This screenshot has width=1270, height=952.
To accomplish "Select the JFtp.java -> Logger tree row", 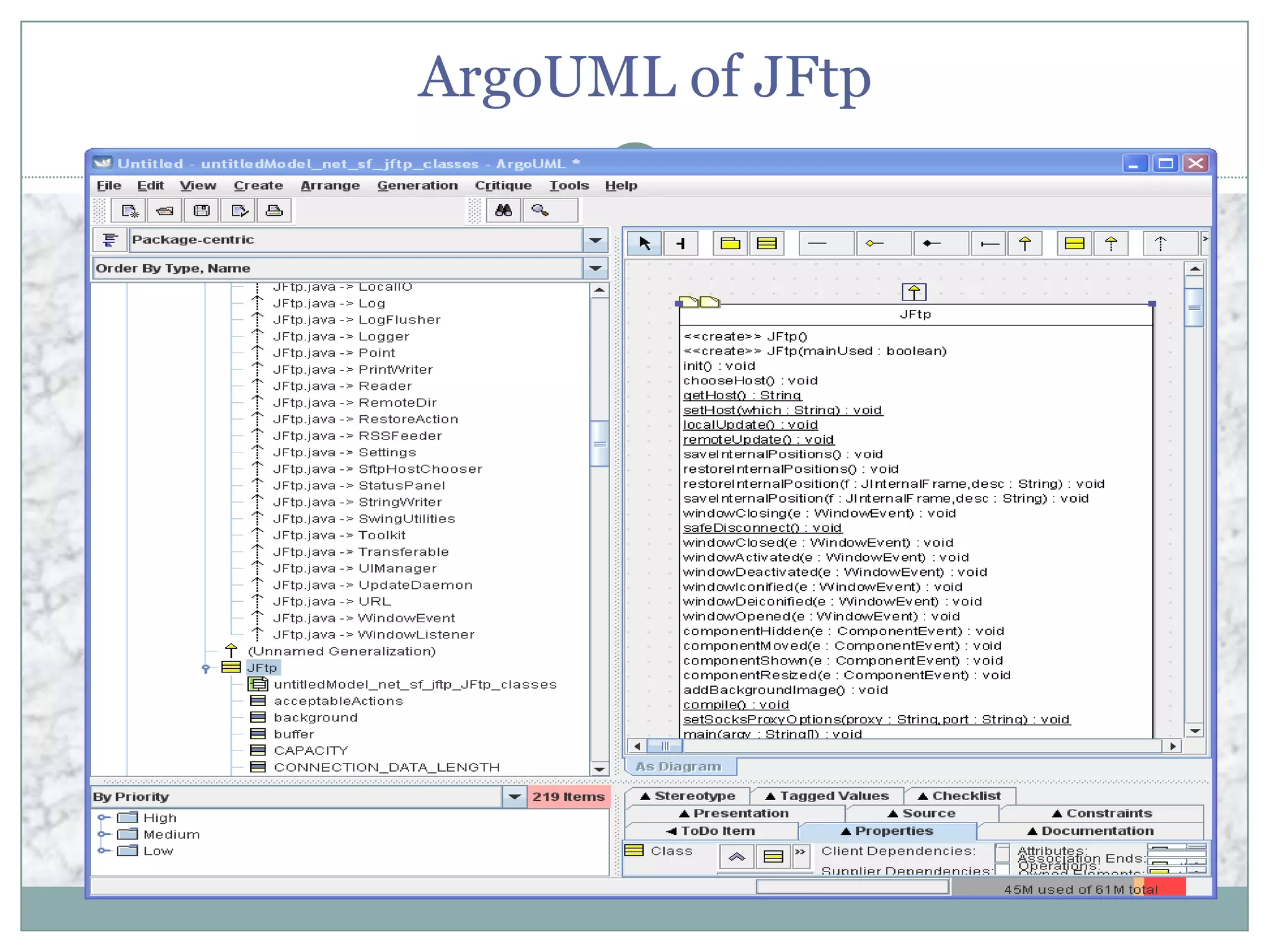I will click(341, 337).
